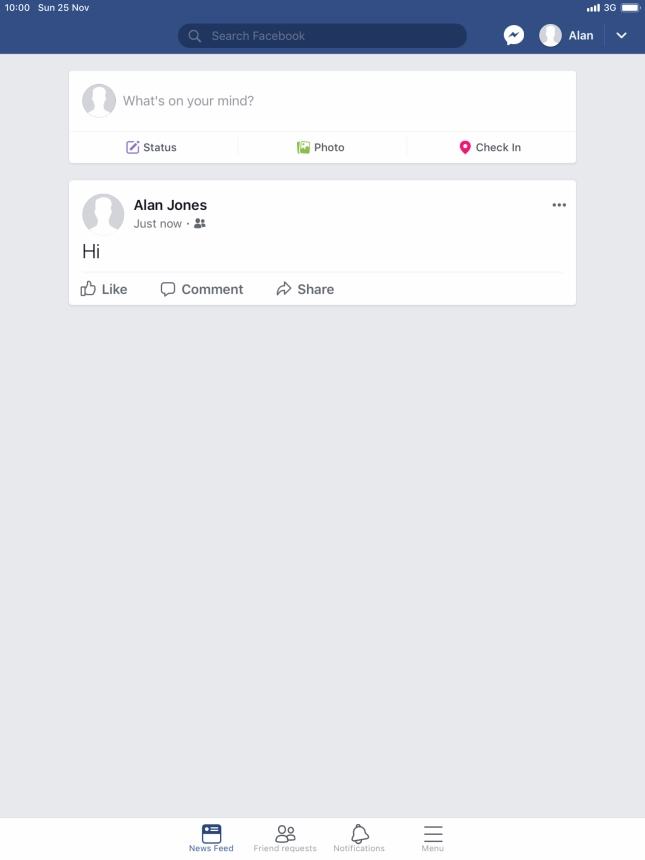Viewport: 645px width, 860px height.
Task: Tap the Check In button
Action: (490, 147)
